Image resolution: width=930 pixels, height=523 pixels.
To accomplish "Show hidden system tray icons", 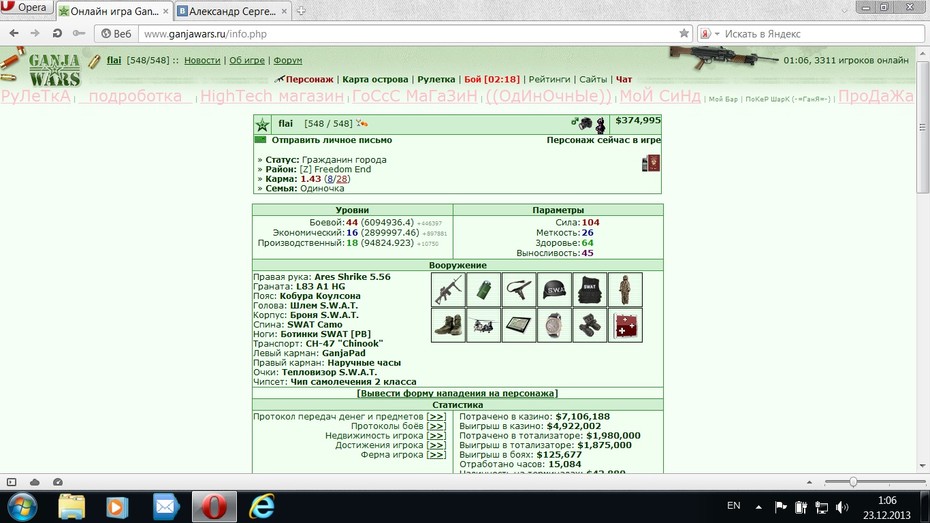I will [759, 507].
